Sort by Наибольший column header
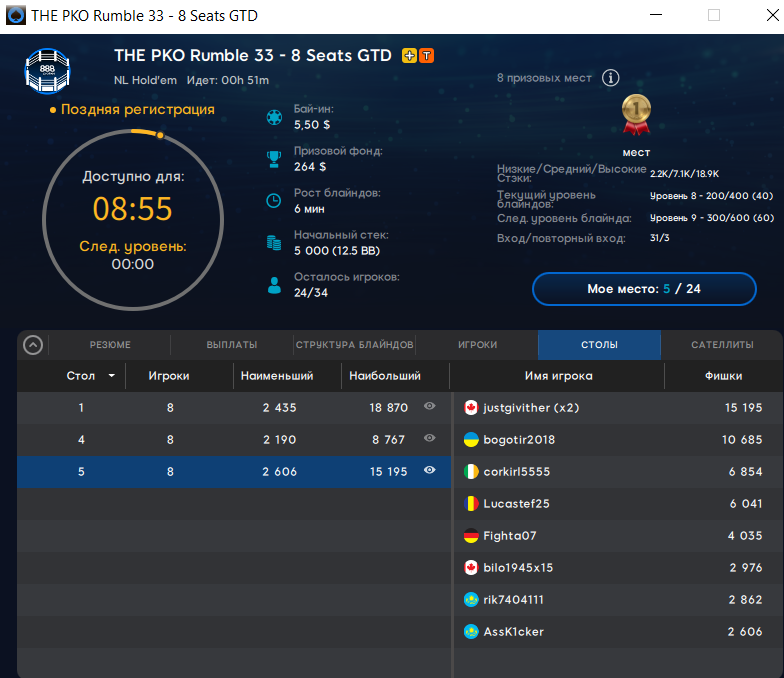Image resolution: width=784 pixels, height=678 pixels. point(385,376)
